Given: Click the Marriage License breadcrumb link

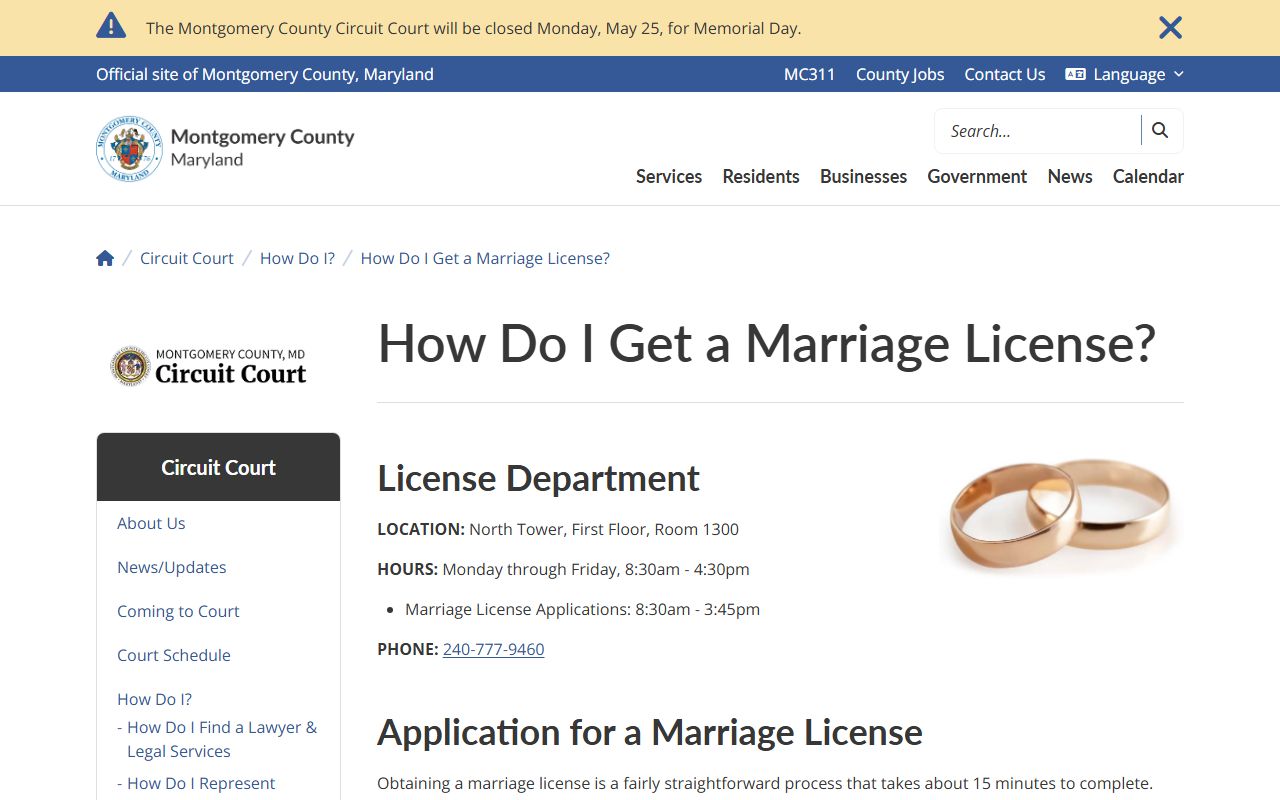Looking at the screenshot, I should [x=485, y=258].
